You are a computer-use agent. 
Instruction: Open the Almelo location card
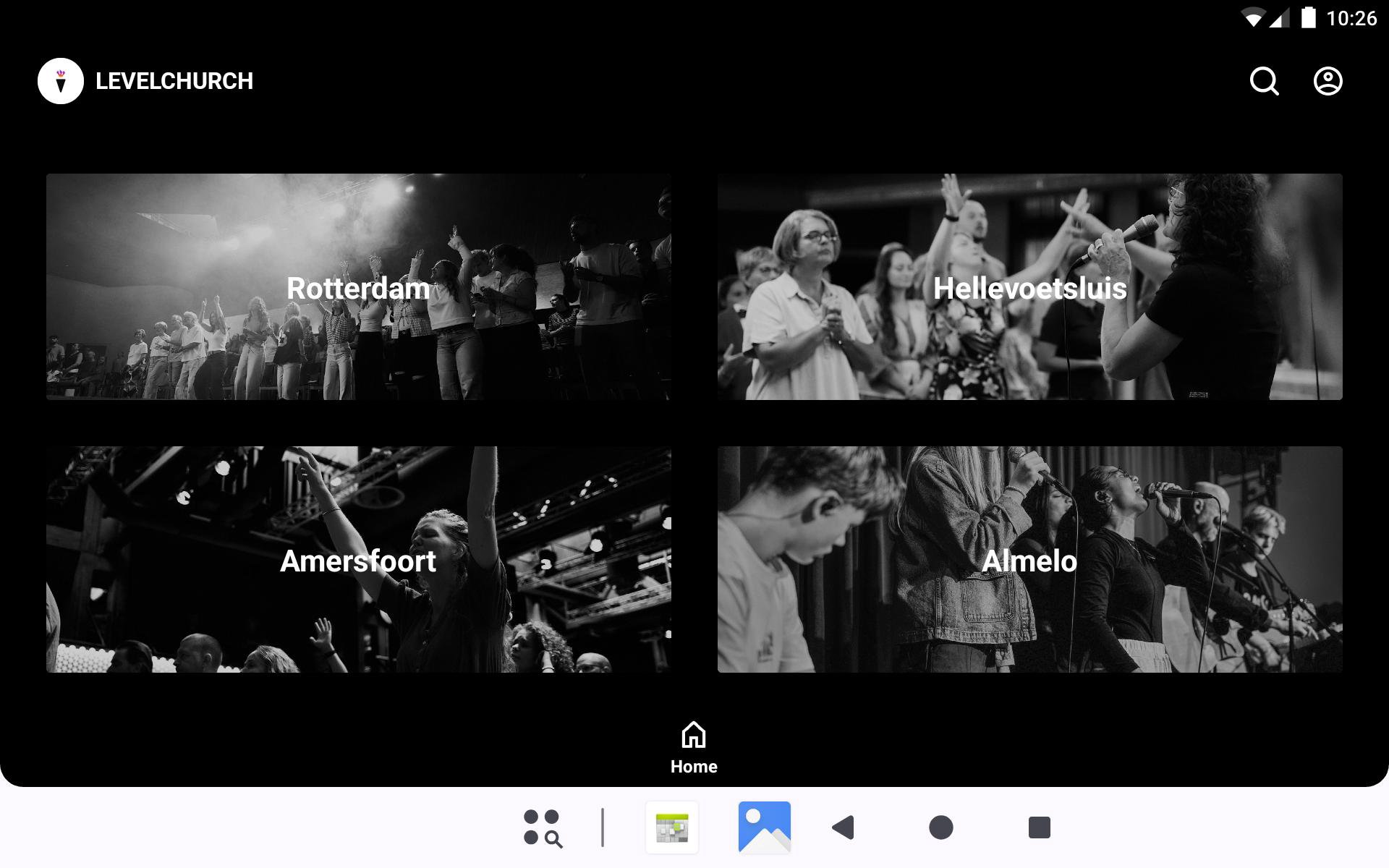click(x=1029, y=559)
